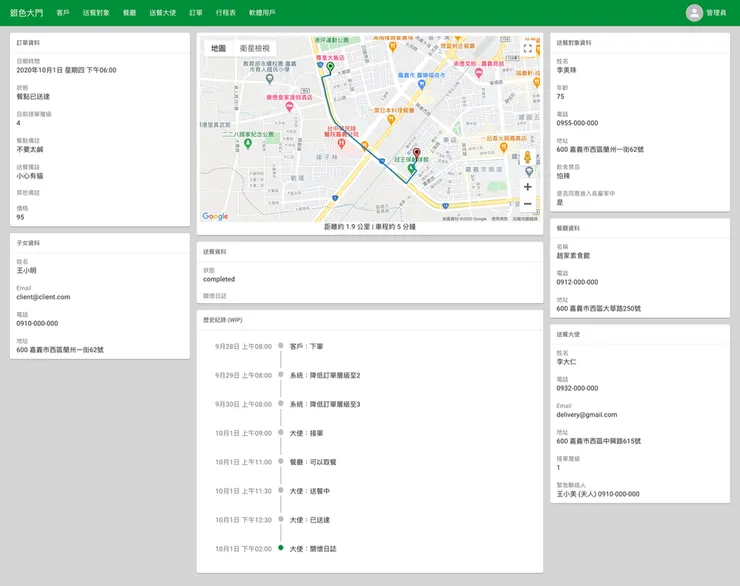Image resolution: width=740 pixels, height=586 pixels.
Task: Click the red destination pin on map
Action: coord(417,153)
